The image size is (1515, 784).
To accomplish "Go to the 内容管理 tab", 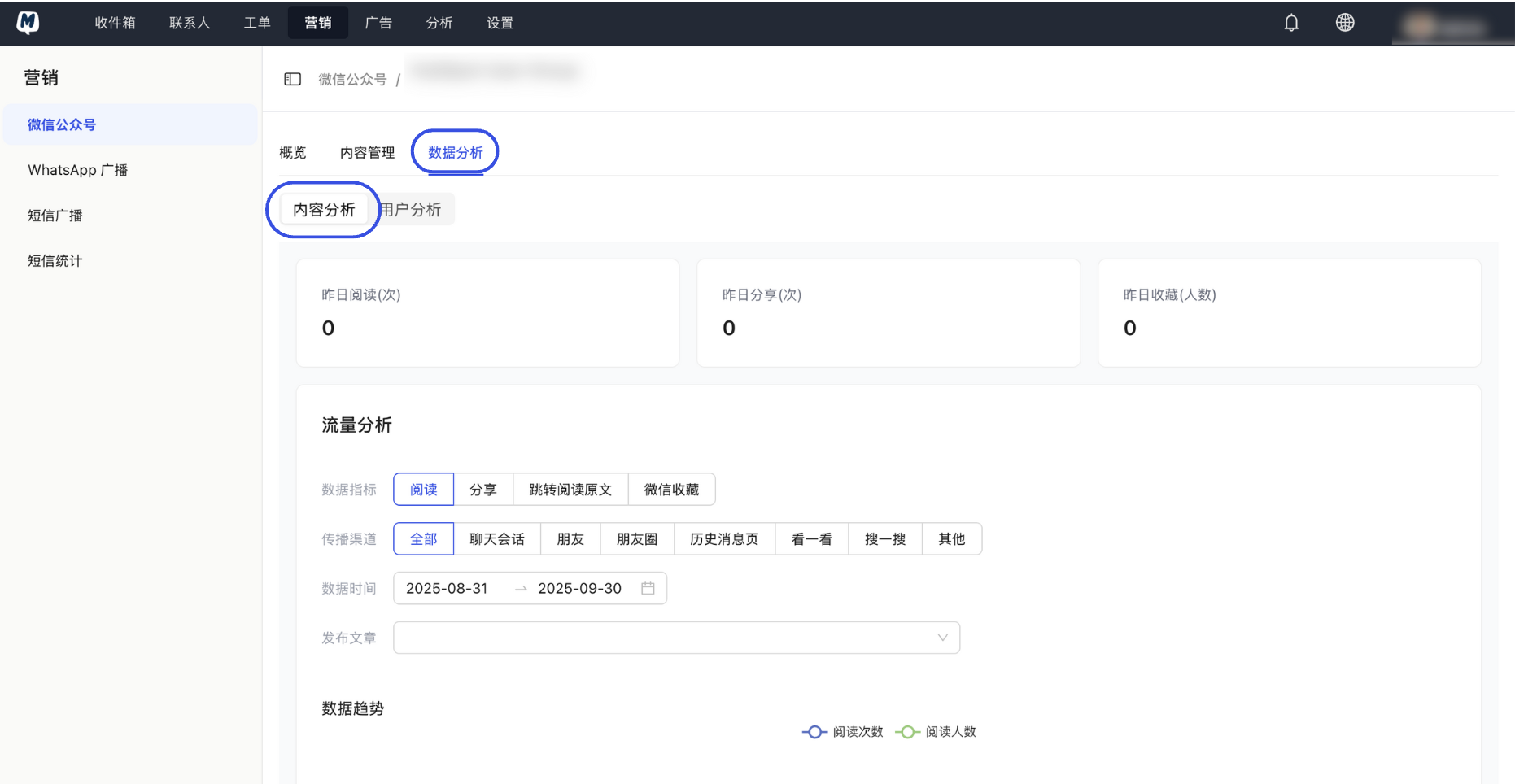I will 367,152.
